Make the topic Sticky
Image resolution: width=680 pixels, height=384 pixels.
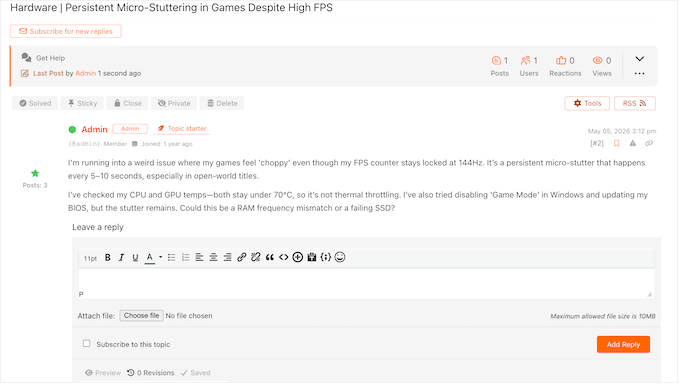point(82,104)
